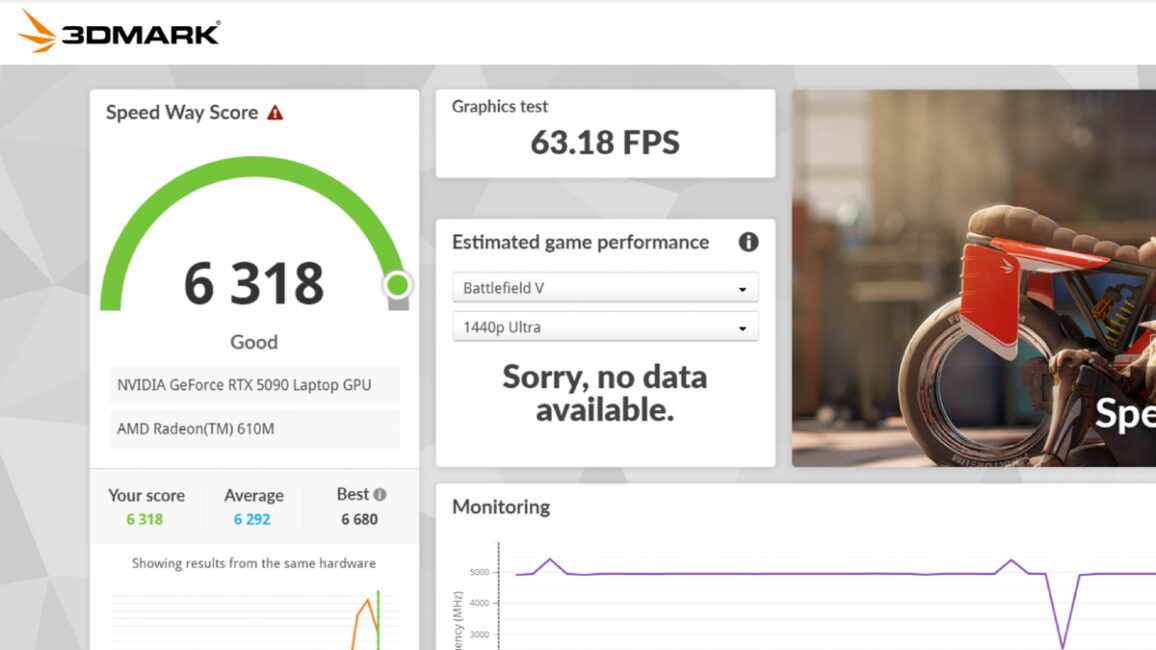The height and width of the screenshot is (650, 1156).
Task: Click the score distribution chart under same hardware
Action: [254, 620]
